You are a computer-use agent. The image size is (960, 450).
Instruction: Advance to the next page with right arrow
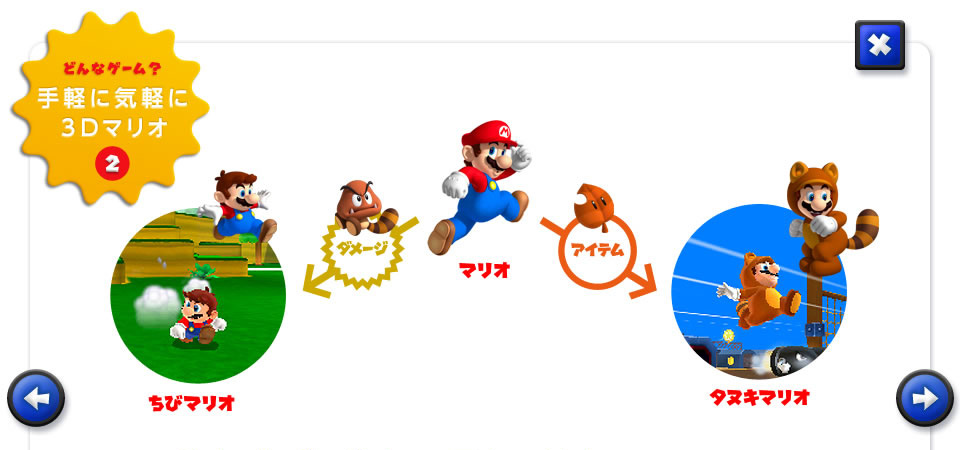(924, 398)
